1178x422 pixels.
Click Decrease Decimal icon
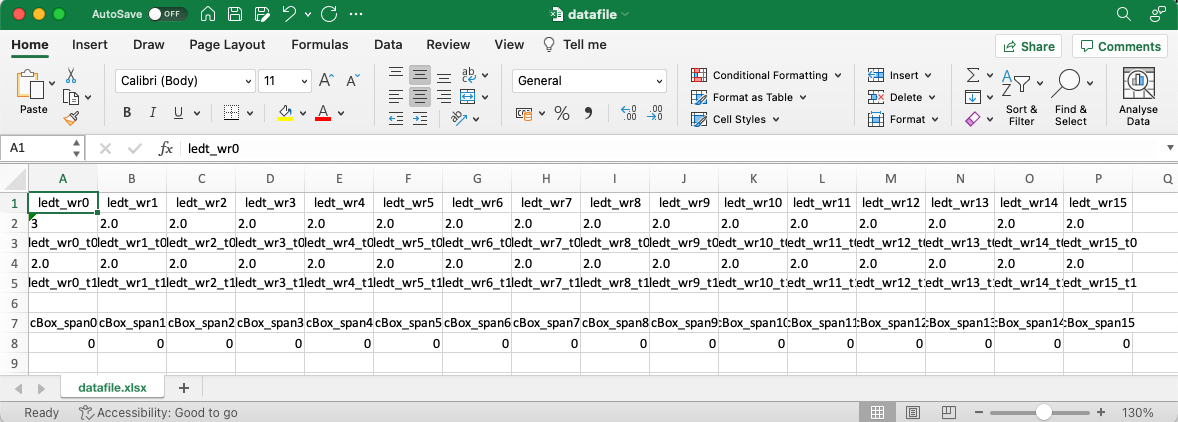click(x=654, y=113)
